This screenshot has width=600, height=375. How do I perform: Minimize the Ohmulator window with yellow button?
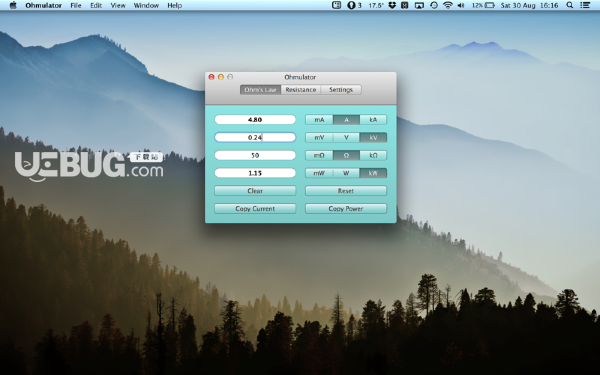(221, 77)
